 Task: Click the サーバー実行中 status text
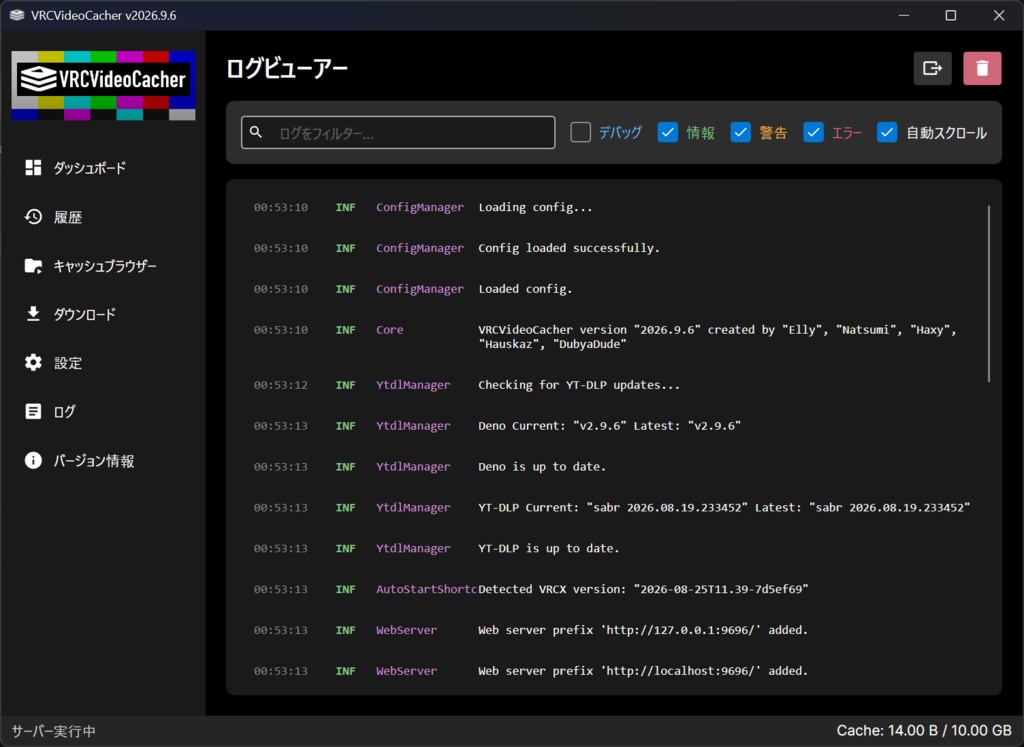[54, 731]
